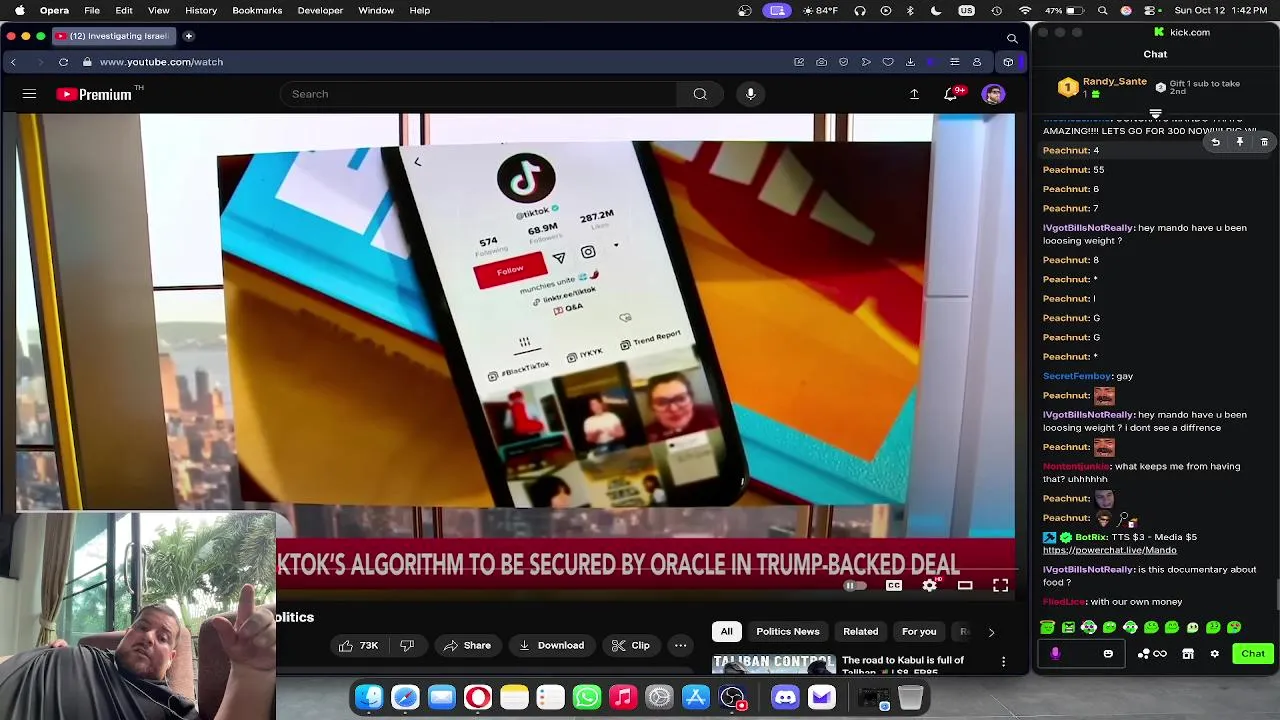Toggle video autoplay switch
The width and height of the screenshot is (1280, 720).
click(x=853, y=586)
